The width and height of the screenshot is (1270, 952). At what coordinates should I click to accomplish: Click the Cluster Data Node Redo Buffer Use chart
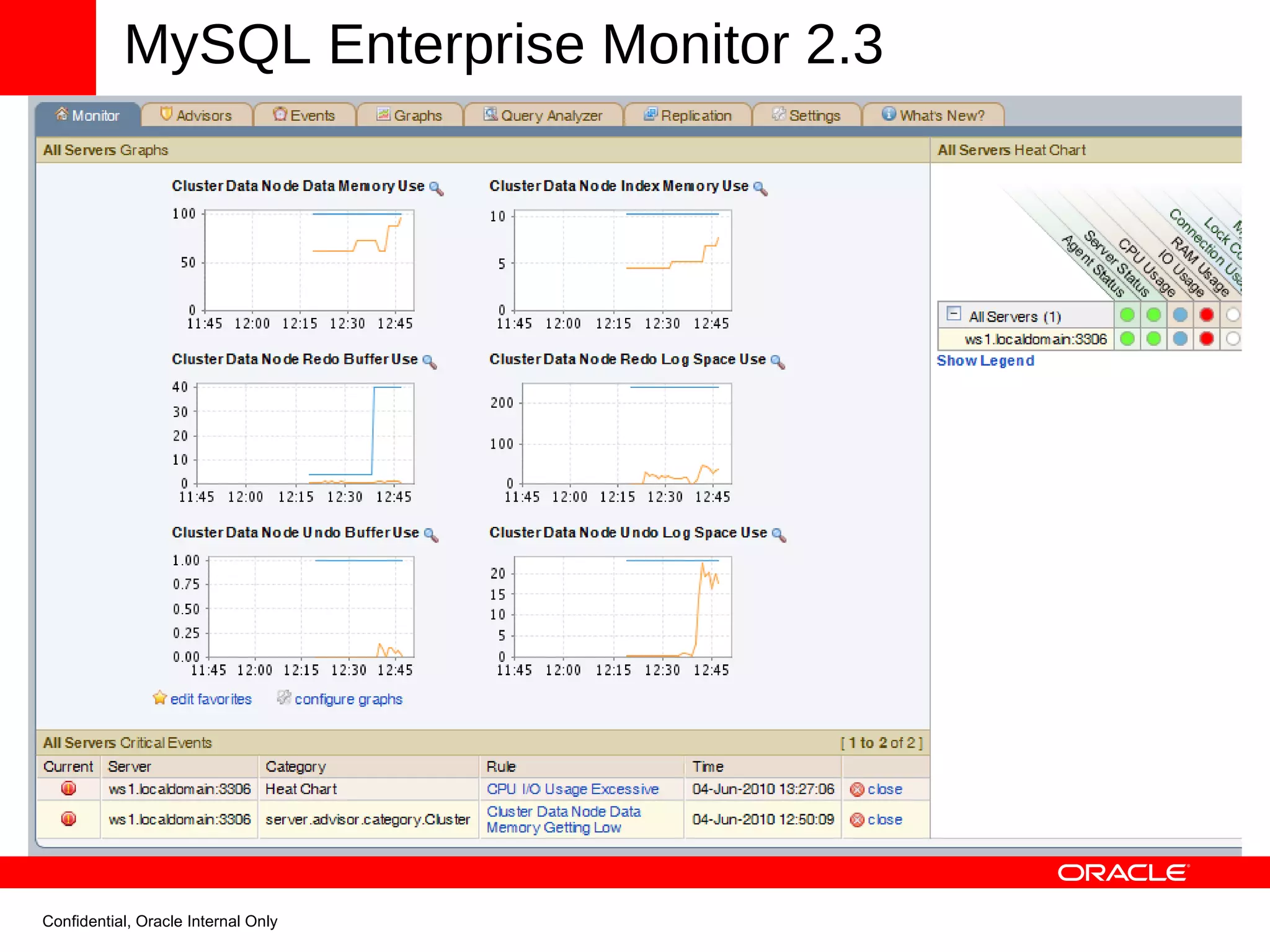pyautogui.click(x=305, y=433)
